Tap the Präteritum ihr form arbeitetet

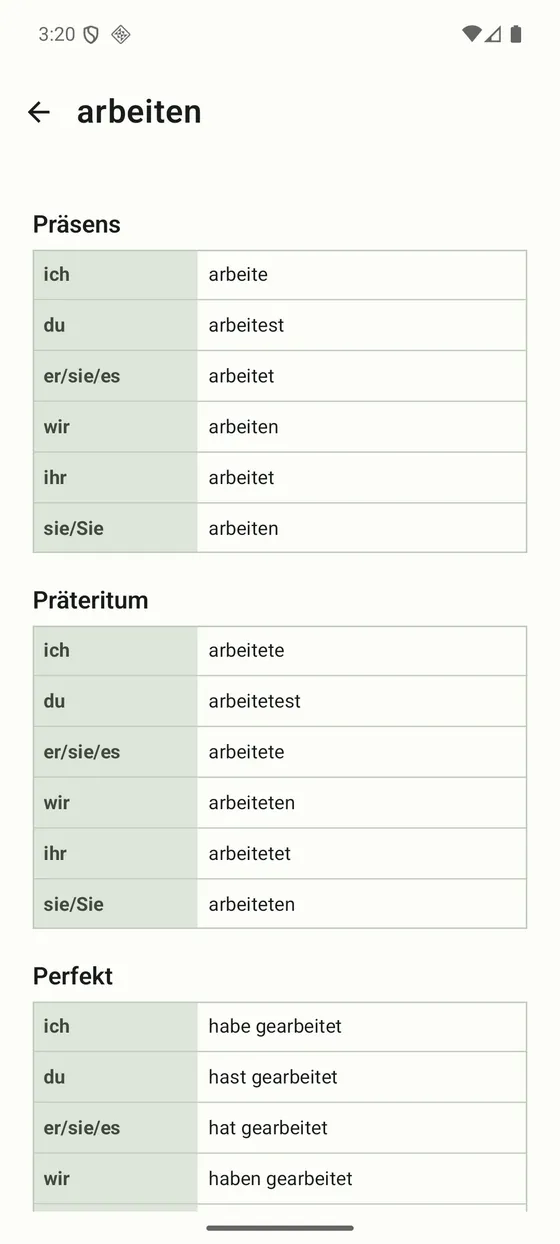pos(250,853)
